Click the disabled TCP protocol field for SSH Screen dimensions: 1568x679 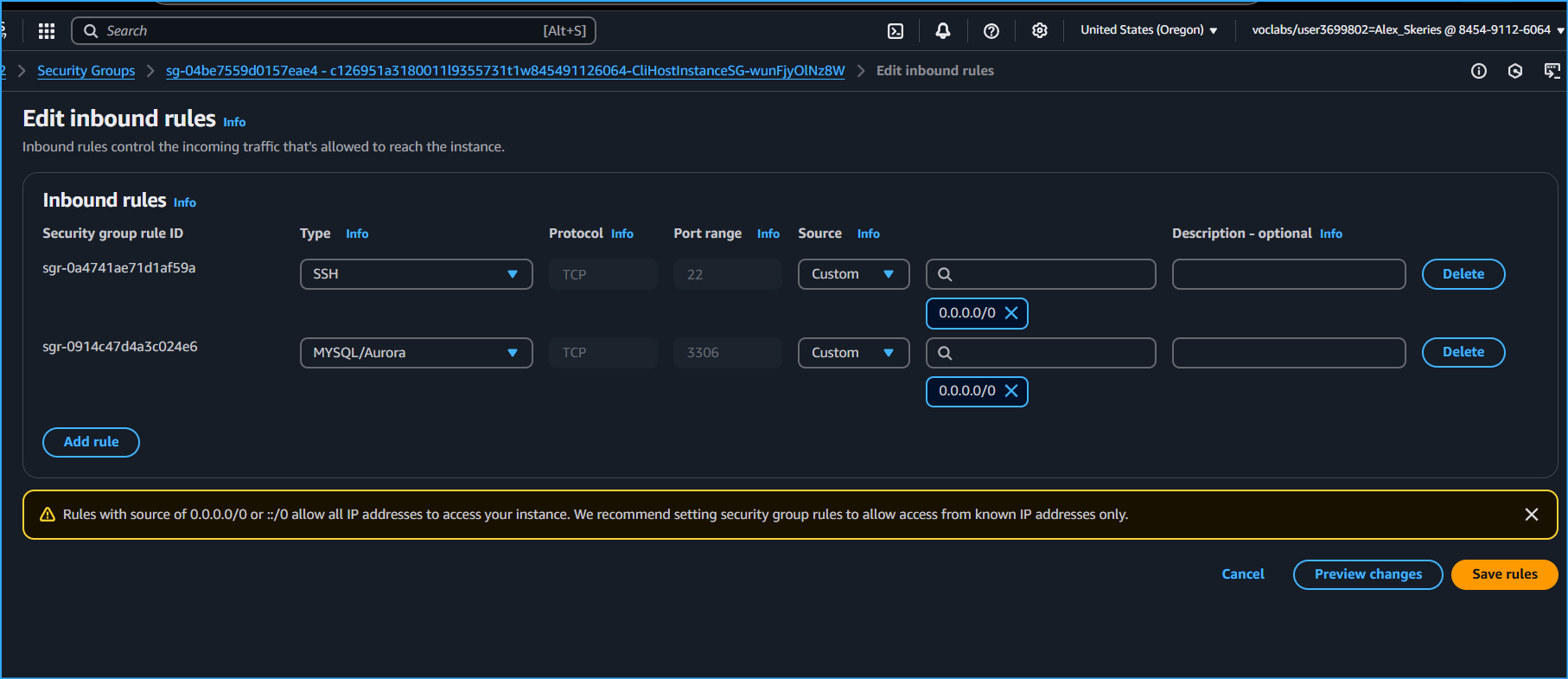[x=603, y=274]
